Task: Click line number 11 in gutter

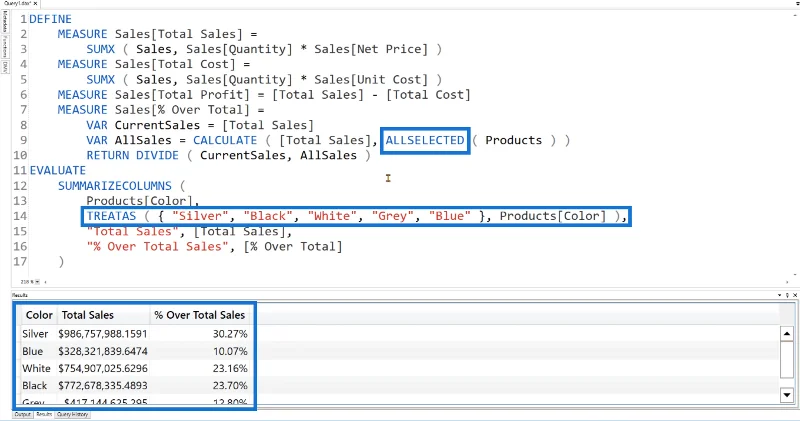Action: coord(20,170)
